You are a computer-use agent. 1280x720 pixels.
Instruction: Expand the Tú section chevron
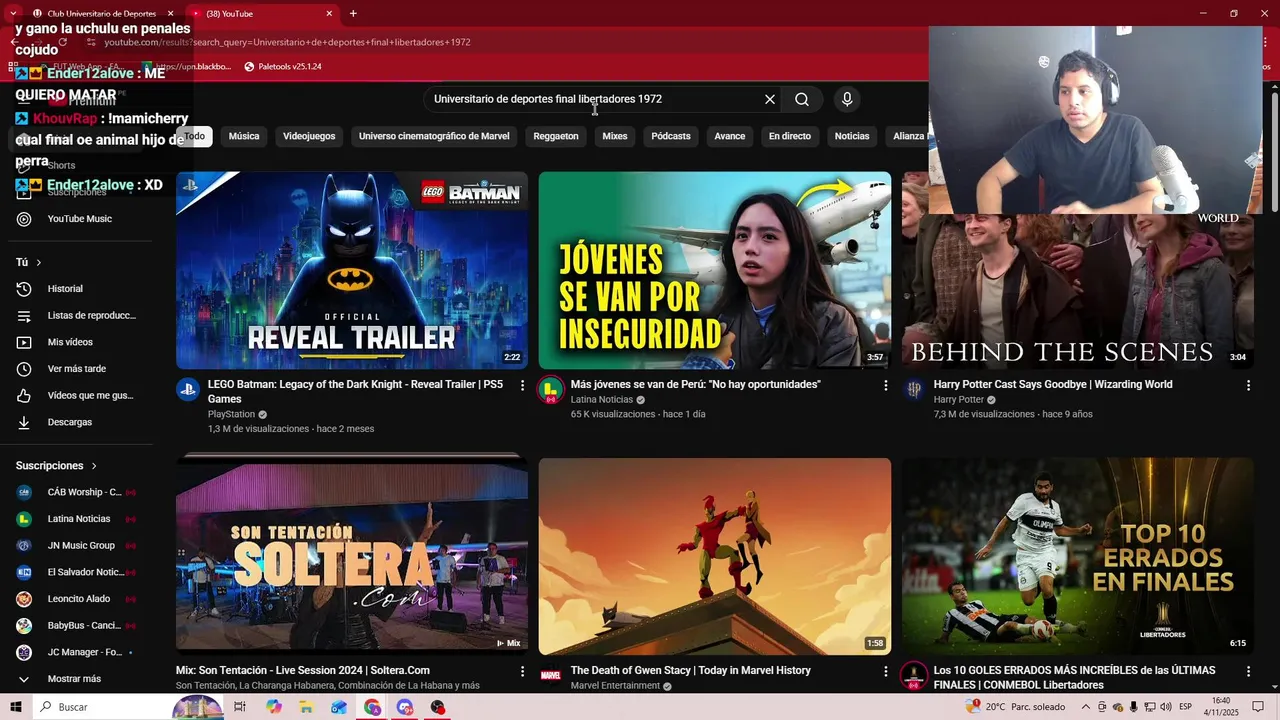[39, 263]
